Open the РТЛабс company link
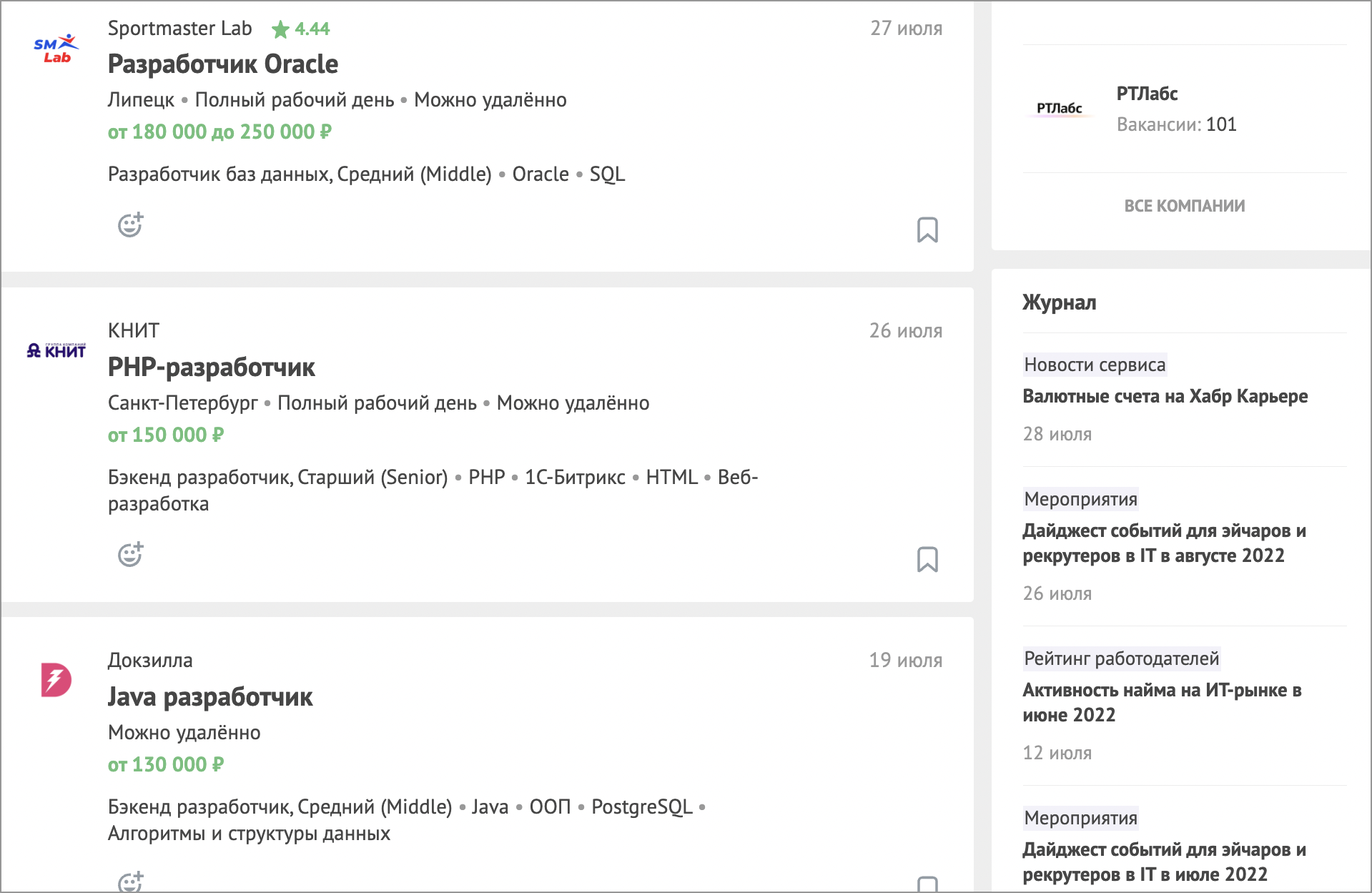The width and height of the screenshot is (1372, 893). (1147, 94)
